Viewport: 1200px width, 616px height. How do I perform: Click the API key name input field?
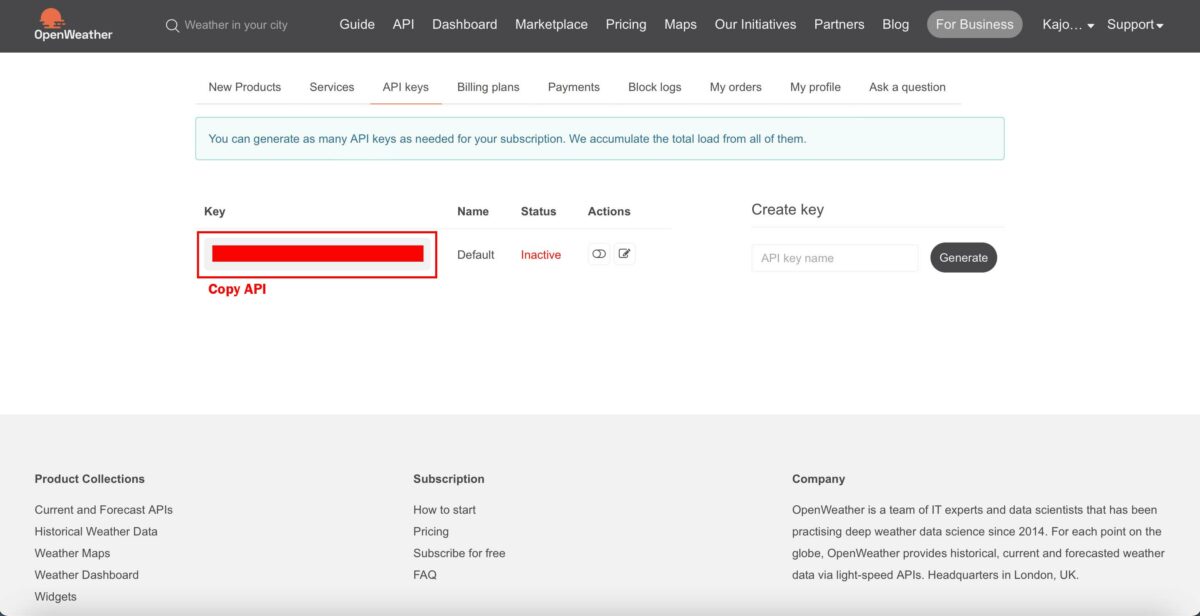click(834, 258)
